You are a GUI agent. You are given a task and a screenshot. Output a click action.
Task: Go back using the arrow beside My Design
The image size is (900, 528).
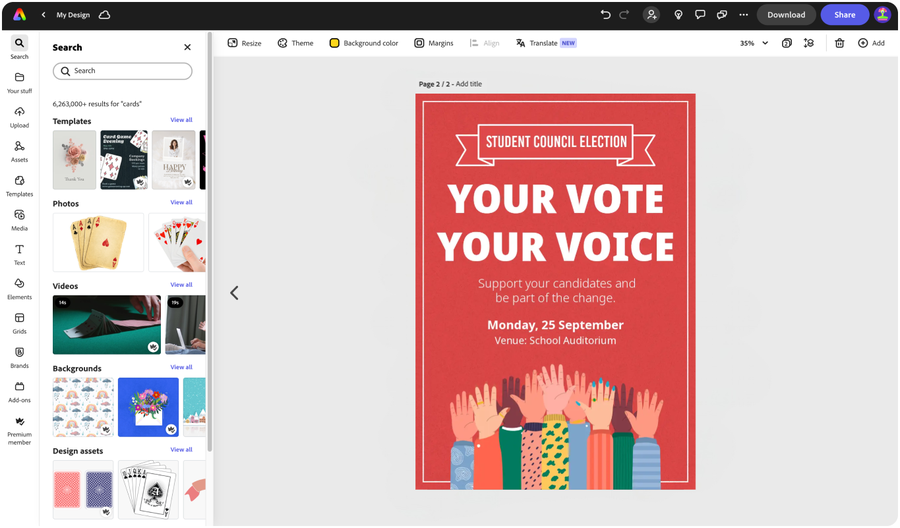[x=44, y=15]
